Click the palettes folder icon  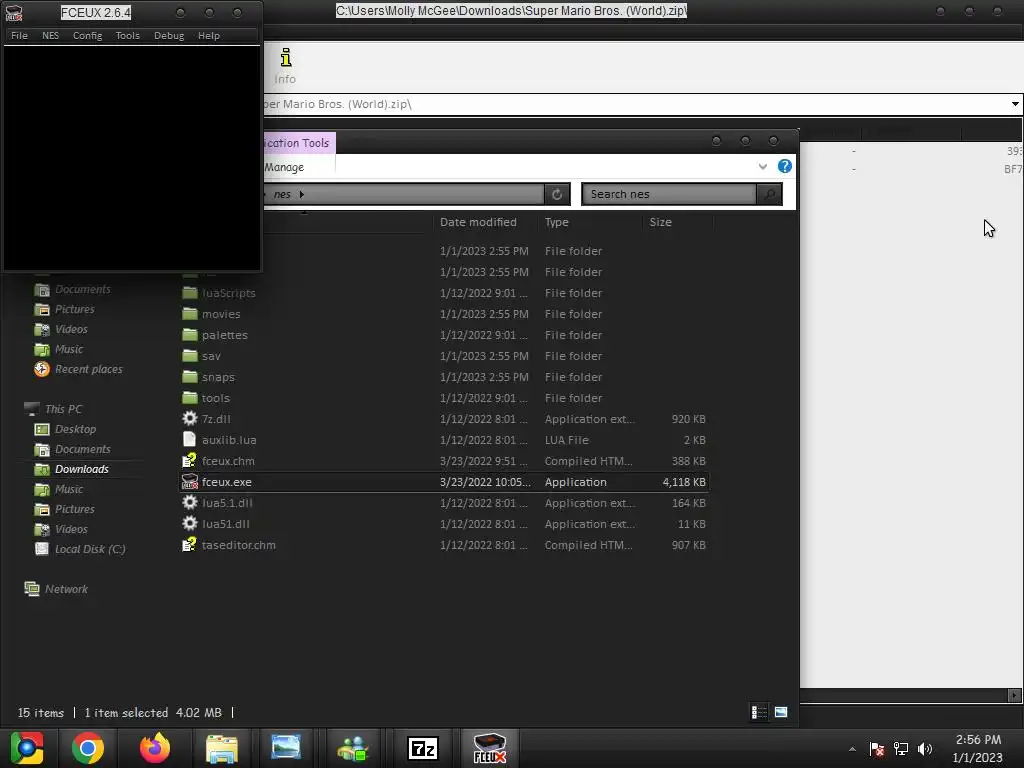(x=189, y=335)
